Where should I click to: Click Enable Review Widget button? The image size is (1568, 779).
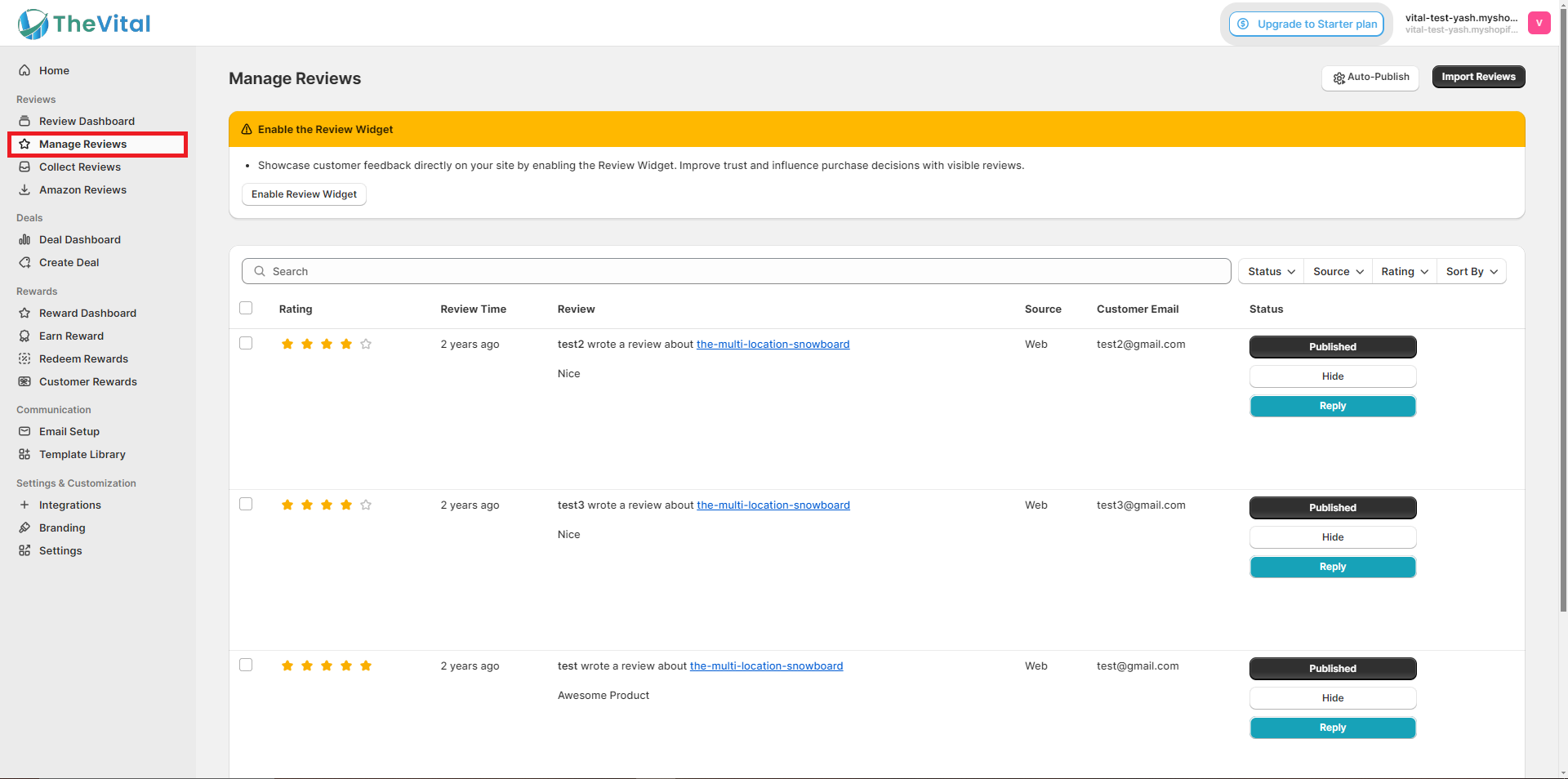click(x=304, y=194)
